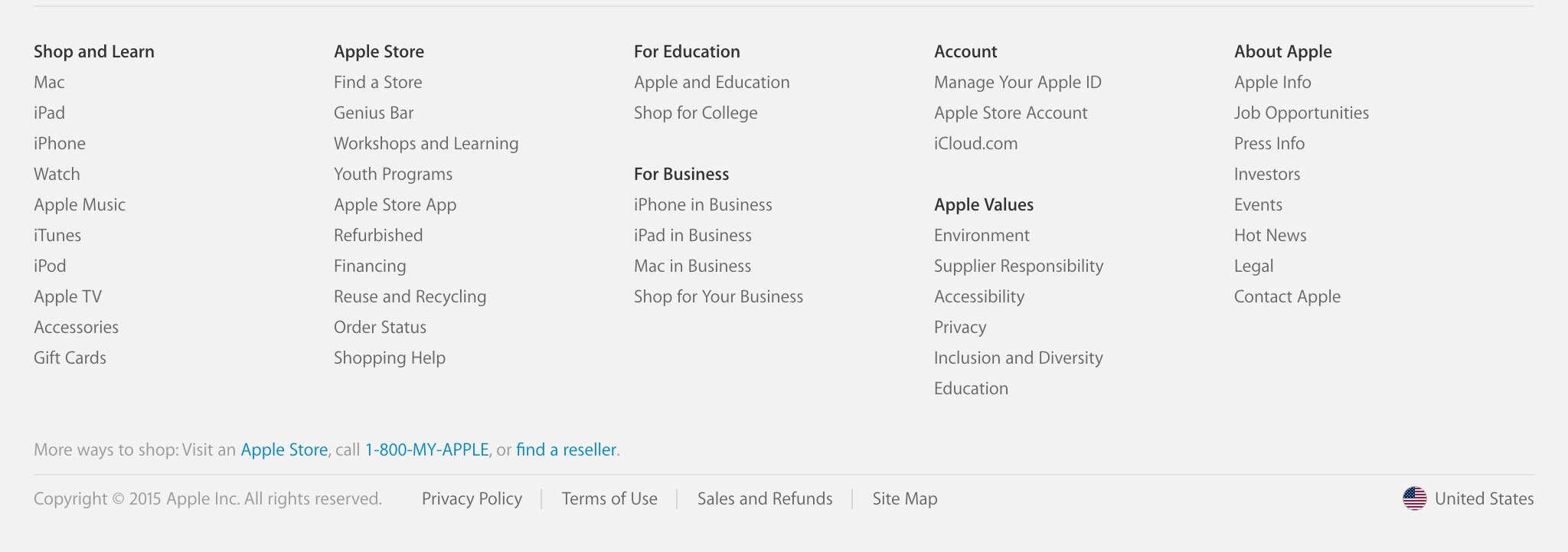Open the Privacy Policy link

(x=472, y=499)
